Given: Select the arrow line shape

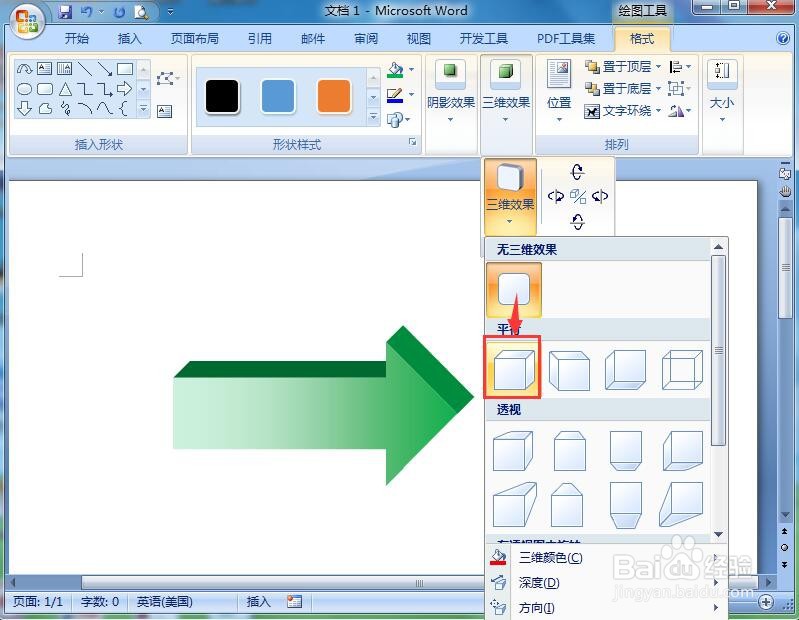Looking at the screenshot, I should pos(105,68).
